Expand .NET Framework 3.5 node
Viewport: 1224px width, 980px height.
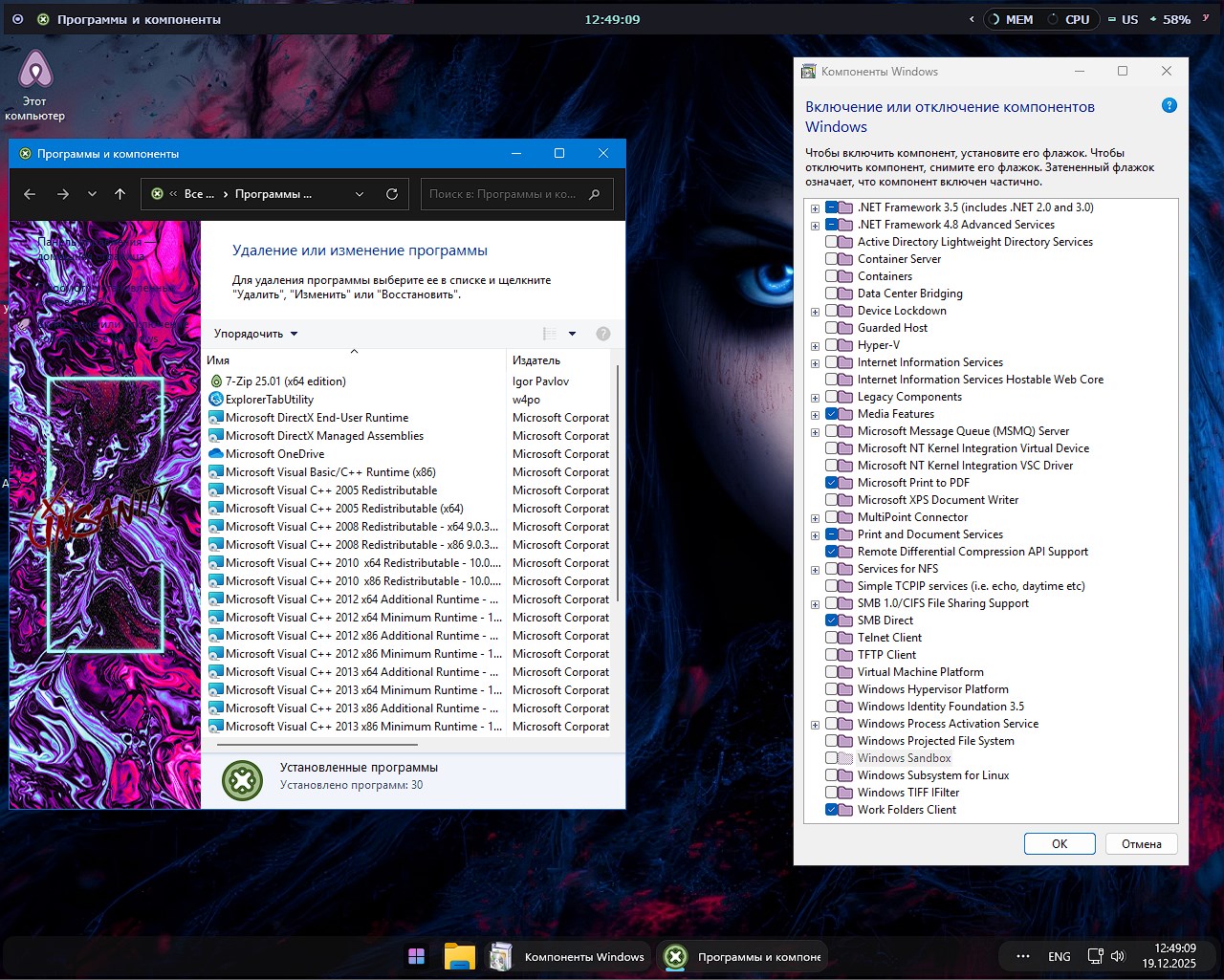pyautogui.click(x=815, y=207)
